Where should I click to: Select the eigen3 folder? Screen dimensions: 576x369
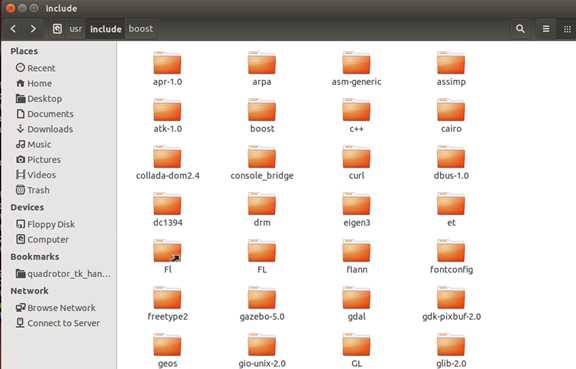tap(356, 210)
